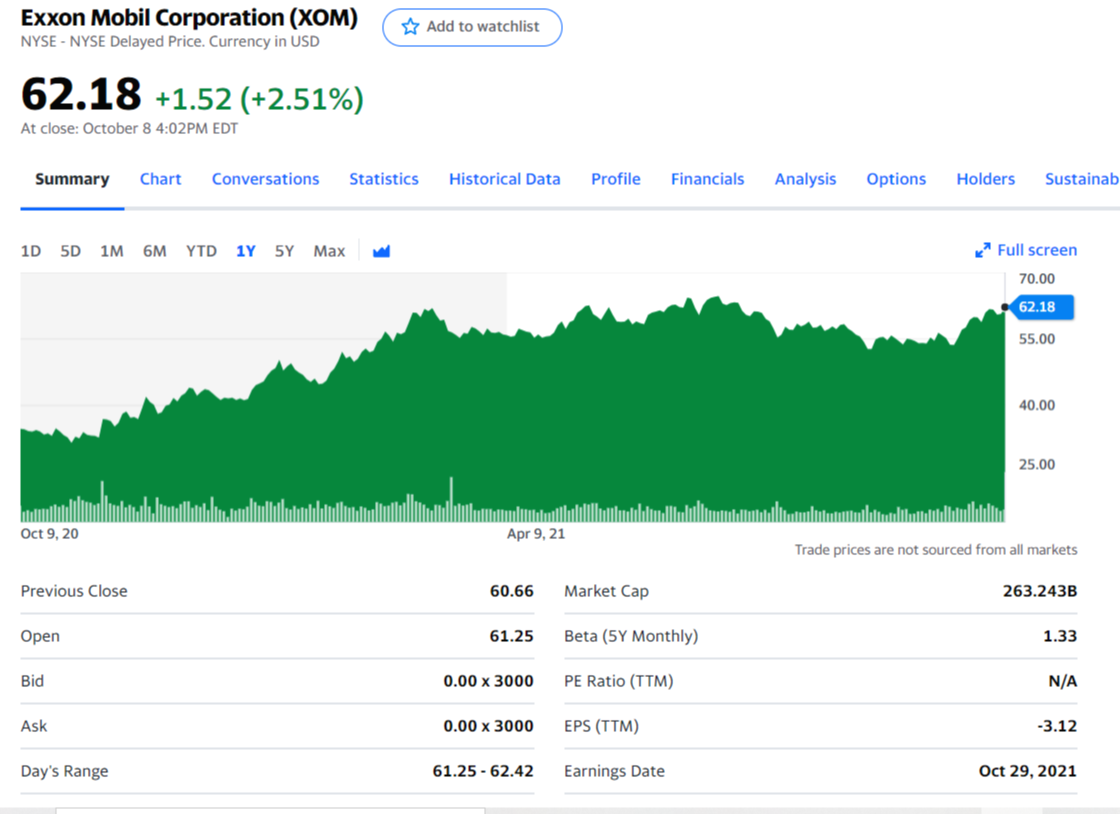
Task: Click the star icon in Add to watchlist
Action: pos(410,27)
